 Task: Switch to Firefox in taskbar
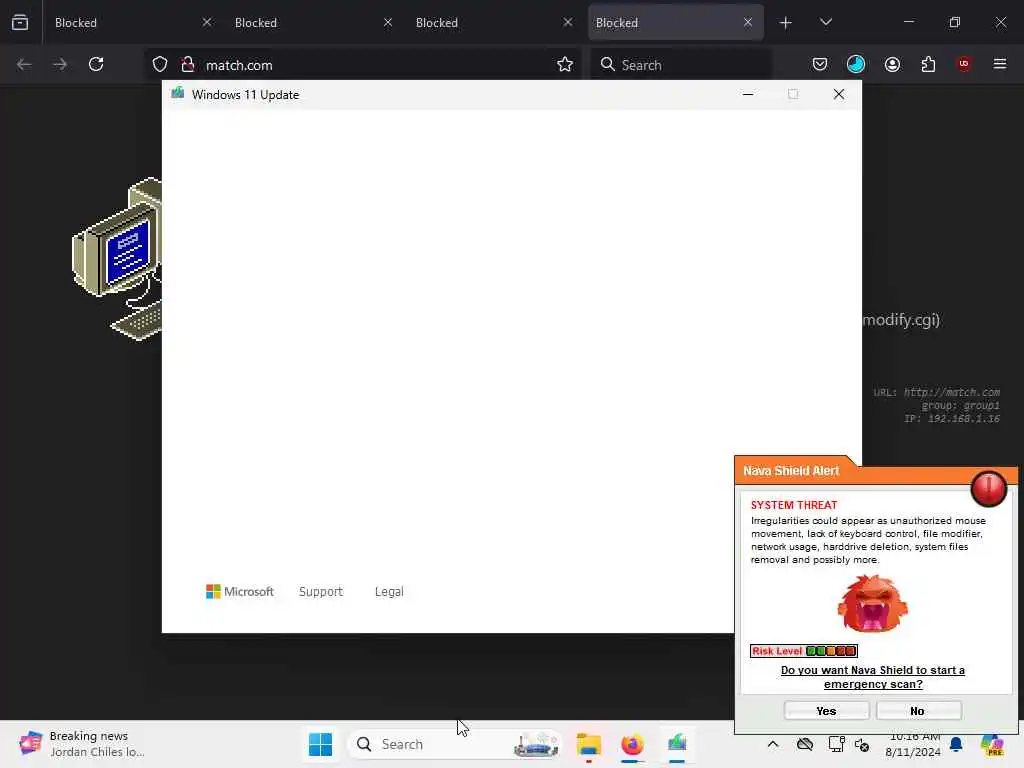point(632,744)
